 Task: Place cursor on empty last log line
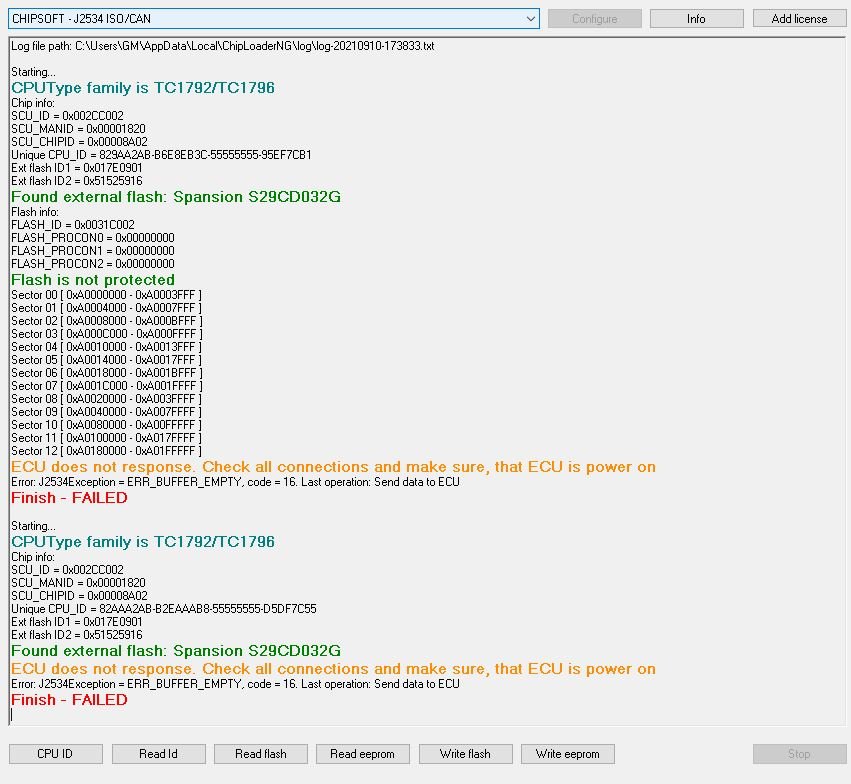[x=200, y=715]
